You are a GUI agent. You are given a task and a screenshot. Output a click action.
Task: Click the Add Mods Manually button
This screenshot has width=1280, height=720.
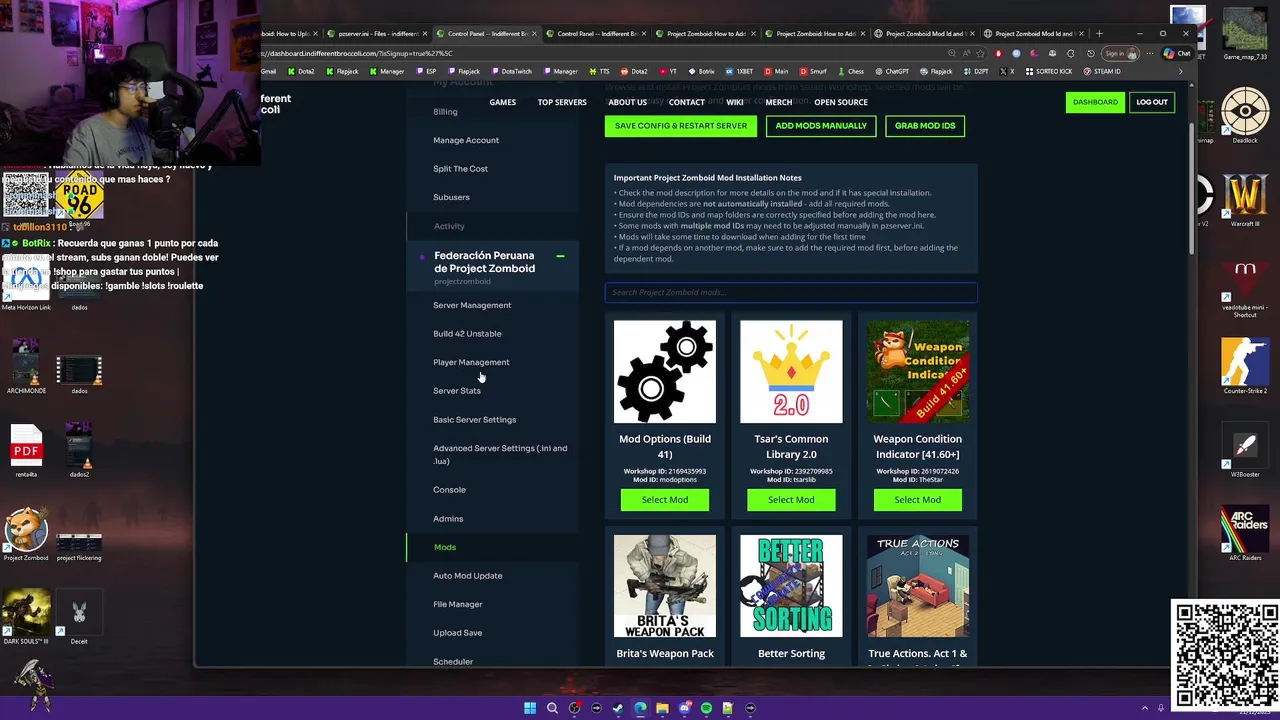coord(821,126)
